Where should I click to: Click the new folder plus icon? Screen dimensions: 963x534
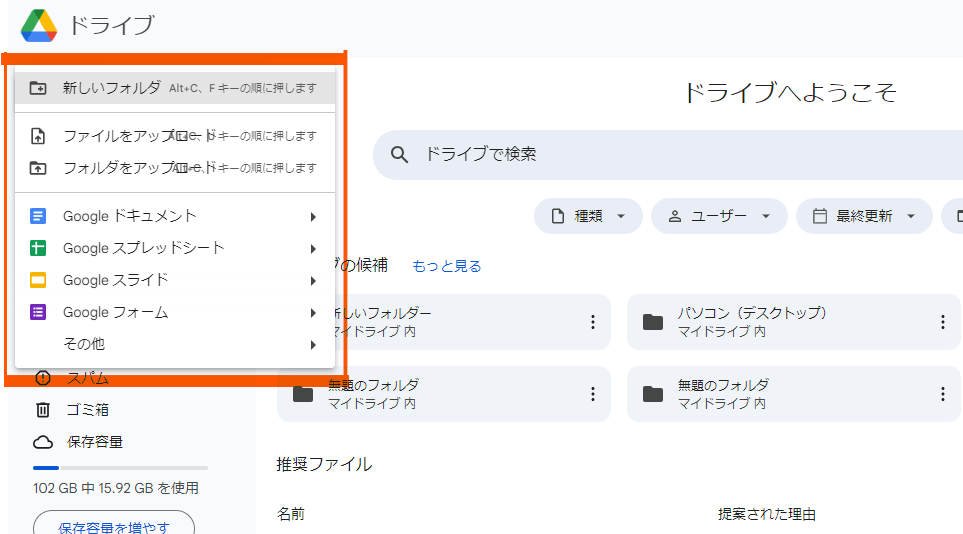pos(38,88)
